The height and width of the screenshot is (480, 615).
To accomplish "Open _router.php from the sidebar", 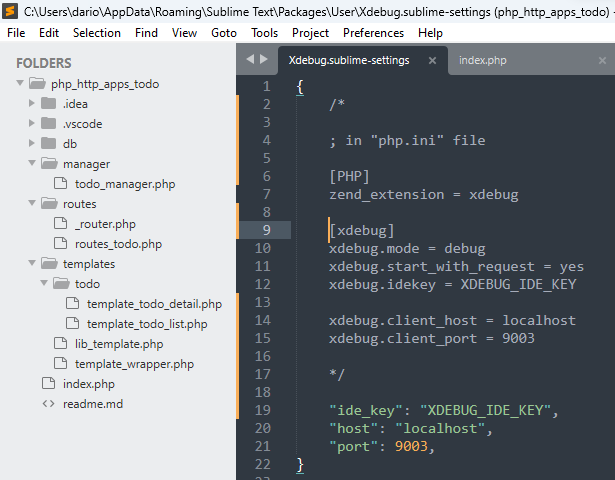I will tap(106, 224).
